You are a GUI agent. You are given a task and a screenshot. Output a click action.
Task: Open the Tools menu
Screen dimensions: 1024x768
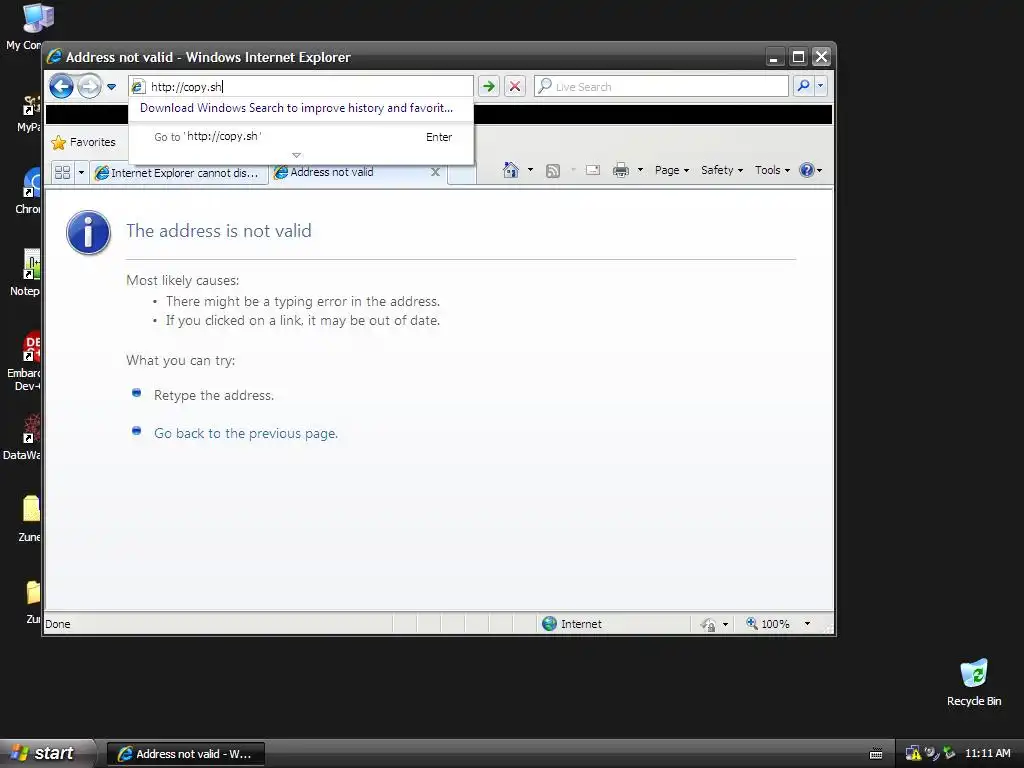point(772,170)
